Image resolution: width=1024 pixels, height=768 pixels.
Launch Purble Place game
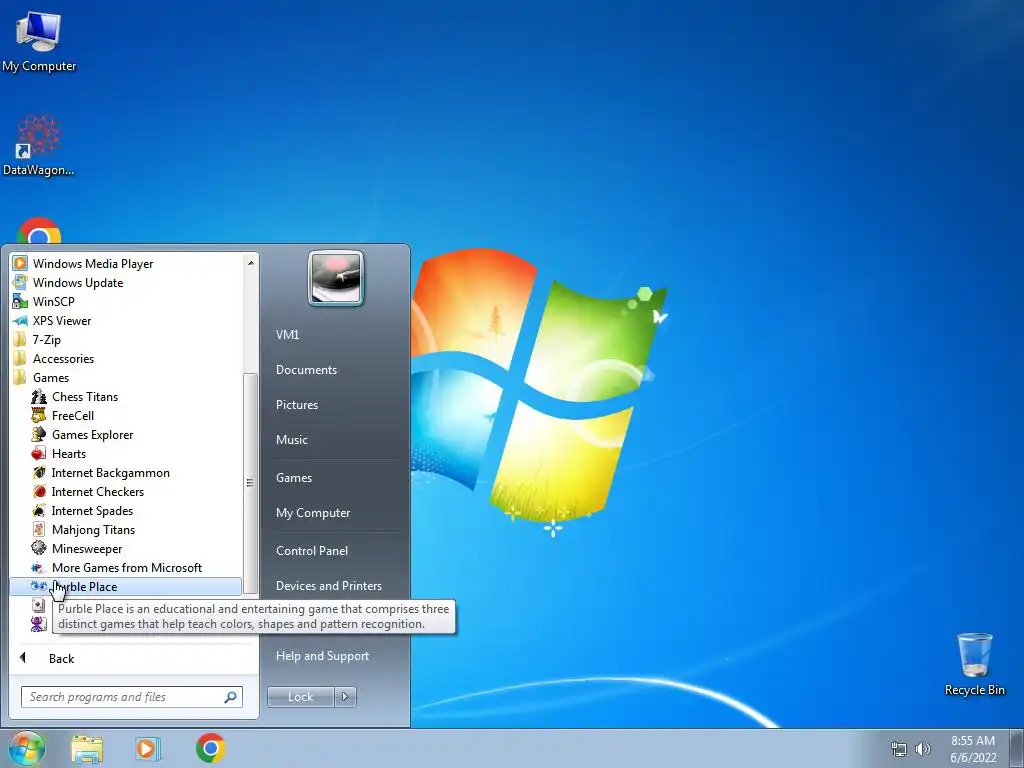point(125,586)
